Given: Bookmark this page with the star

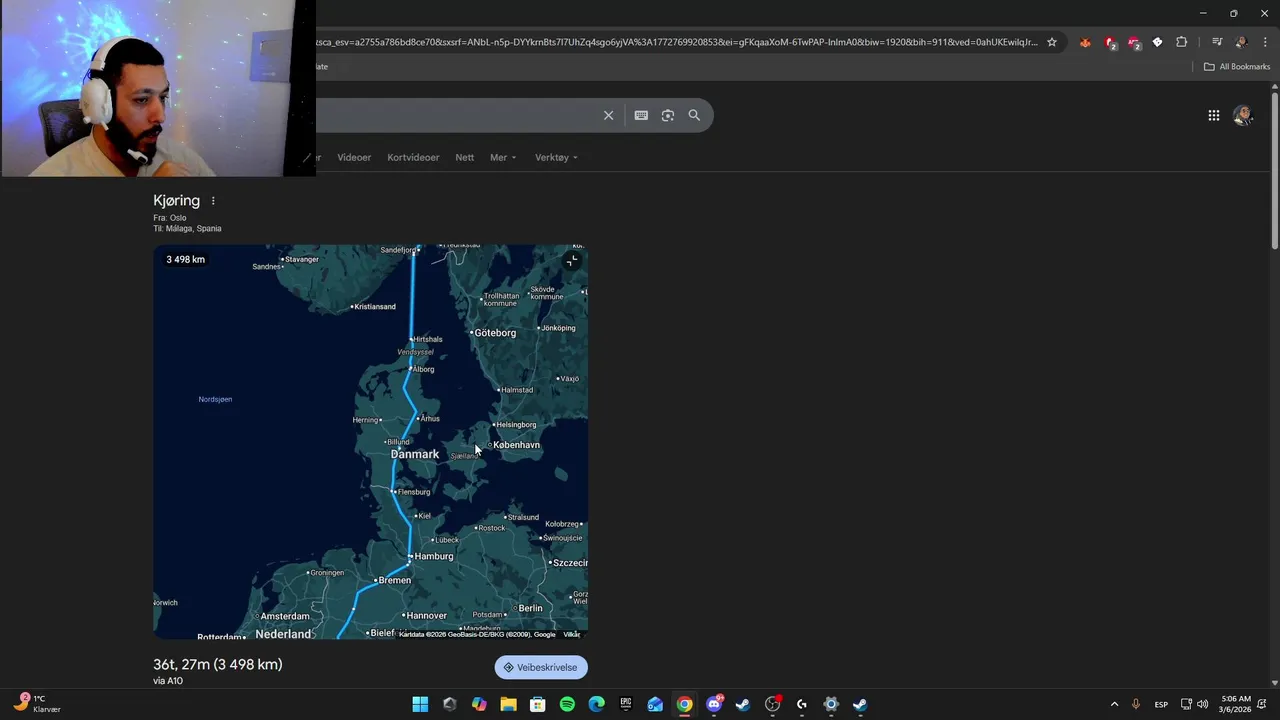Looking at the screenshot, I should (1052, 42).
